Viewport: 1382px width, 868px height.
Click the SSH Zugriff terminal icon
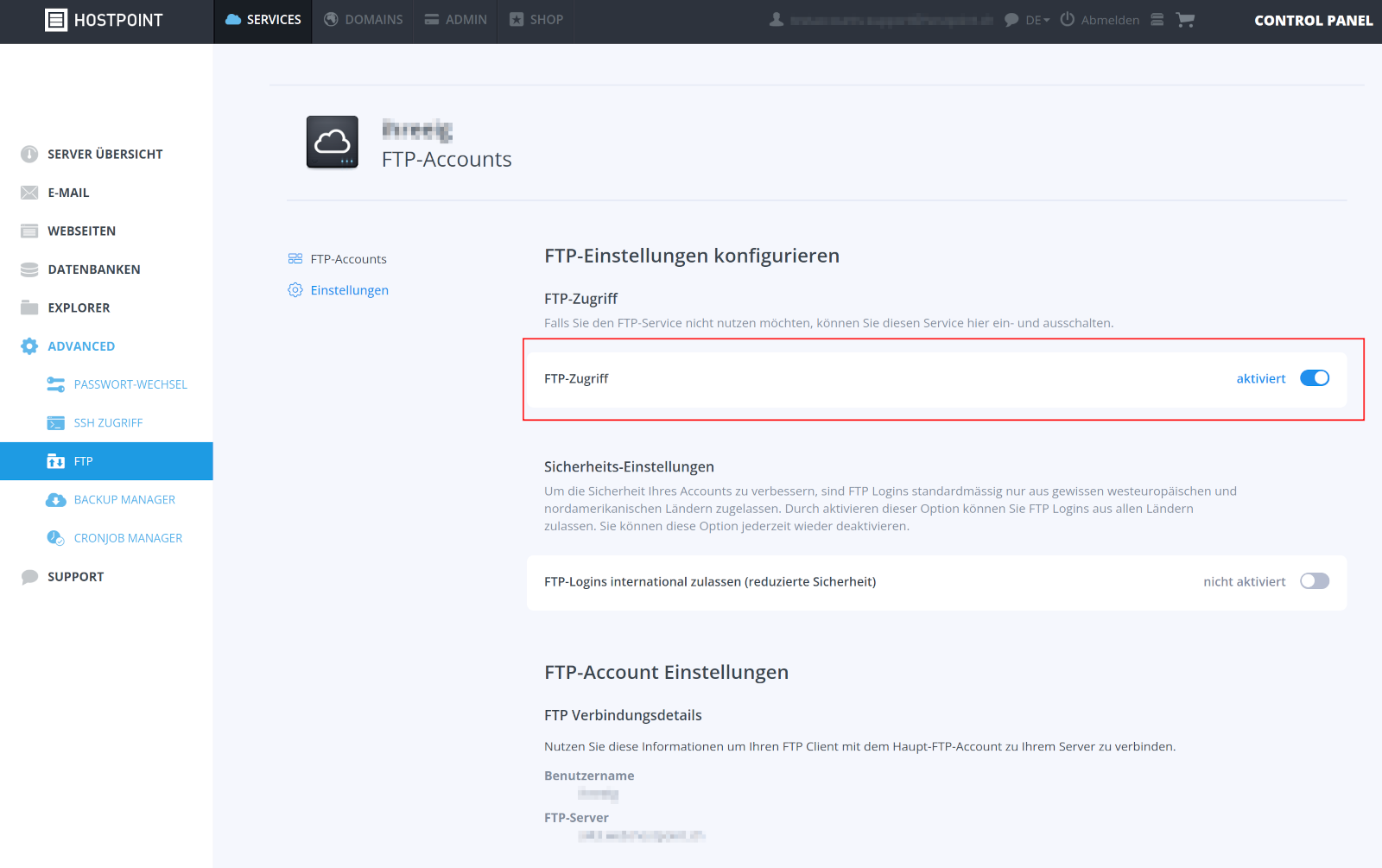tap(56, 423)
